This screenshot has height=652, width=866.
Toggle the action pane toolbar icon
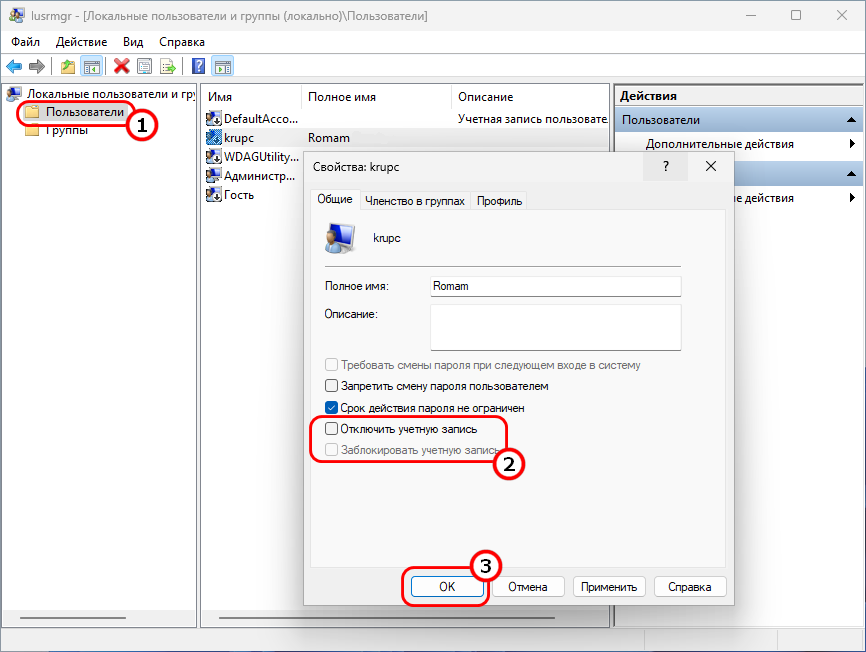click(x=223, y=67)
